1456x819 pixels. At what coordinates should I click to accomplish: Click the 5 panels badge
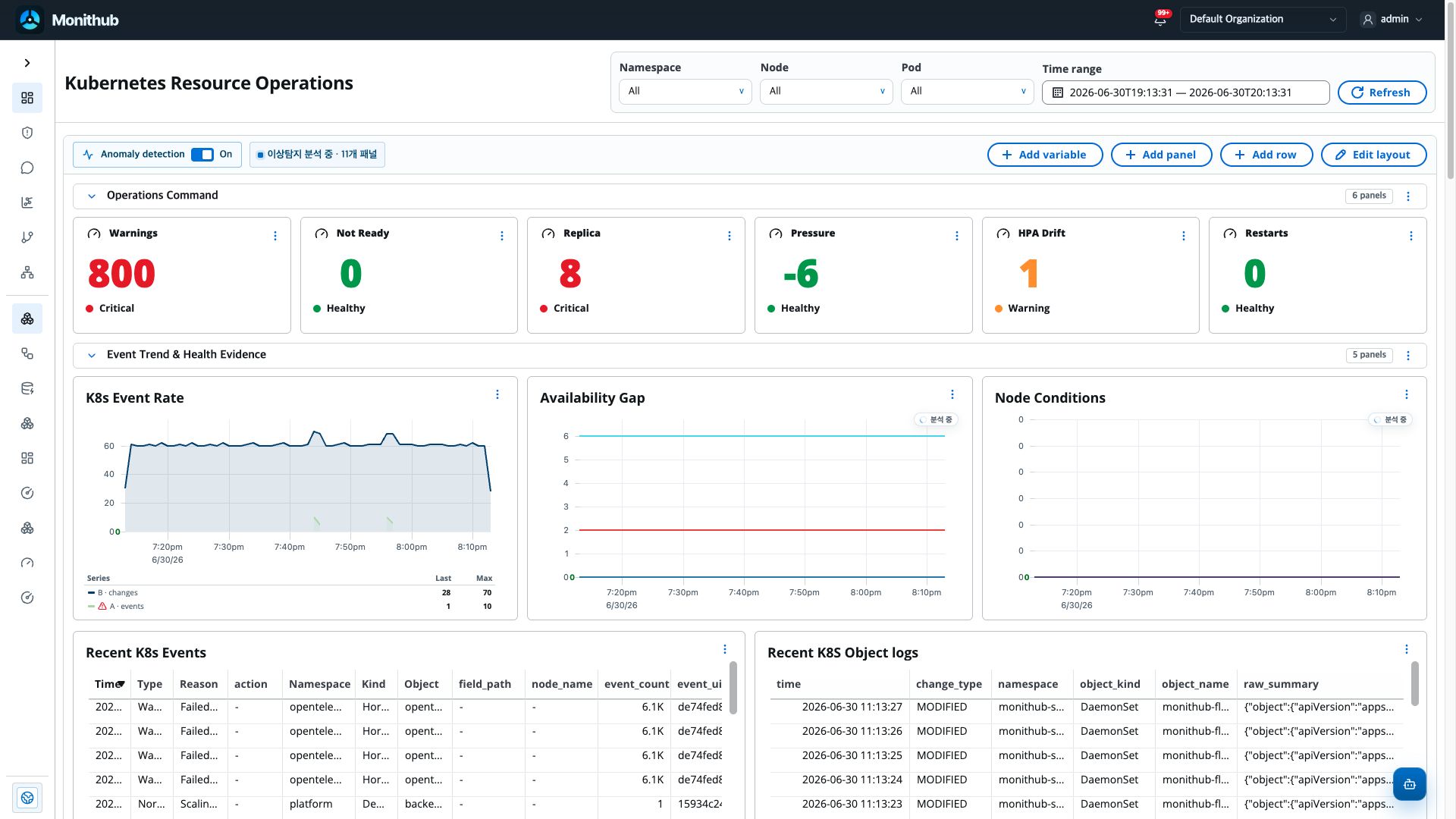coord(1369,355)
